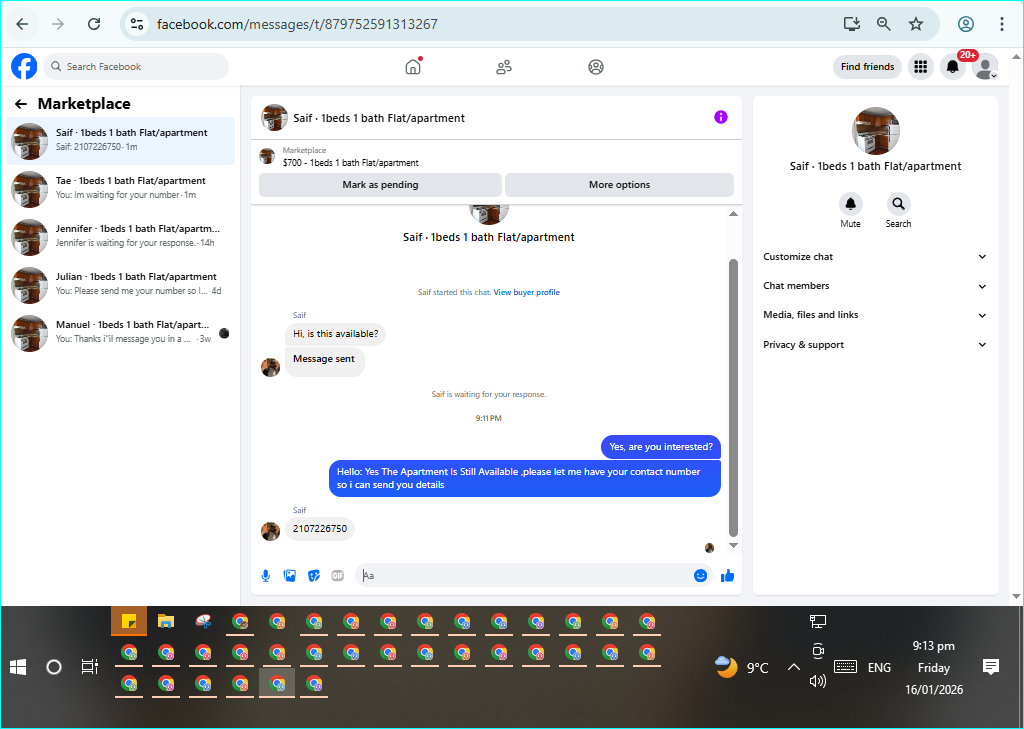The height and width of the screenshot is (729, 1024).
Task: Choose a GIF icon
Action: 338,575
